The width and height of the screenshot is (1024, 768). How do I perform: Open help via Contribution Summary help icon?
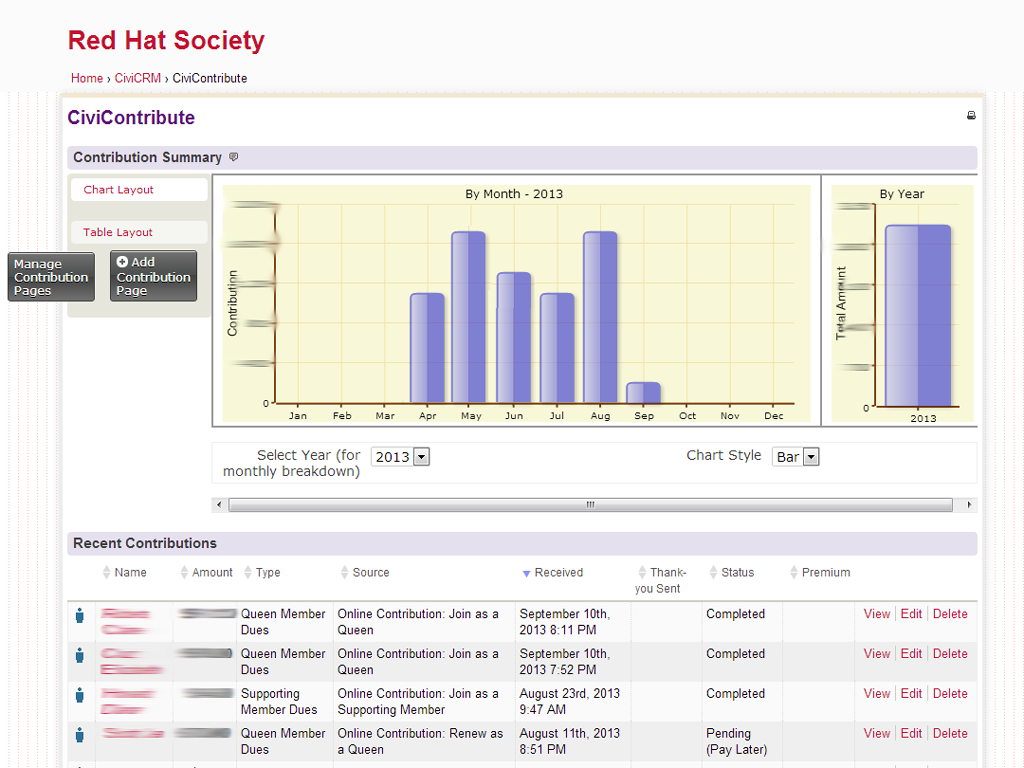[x=234, y=157]
